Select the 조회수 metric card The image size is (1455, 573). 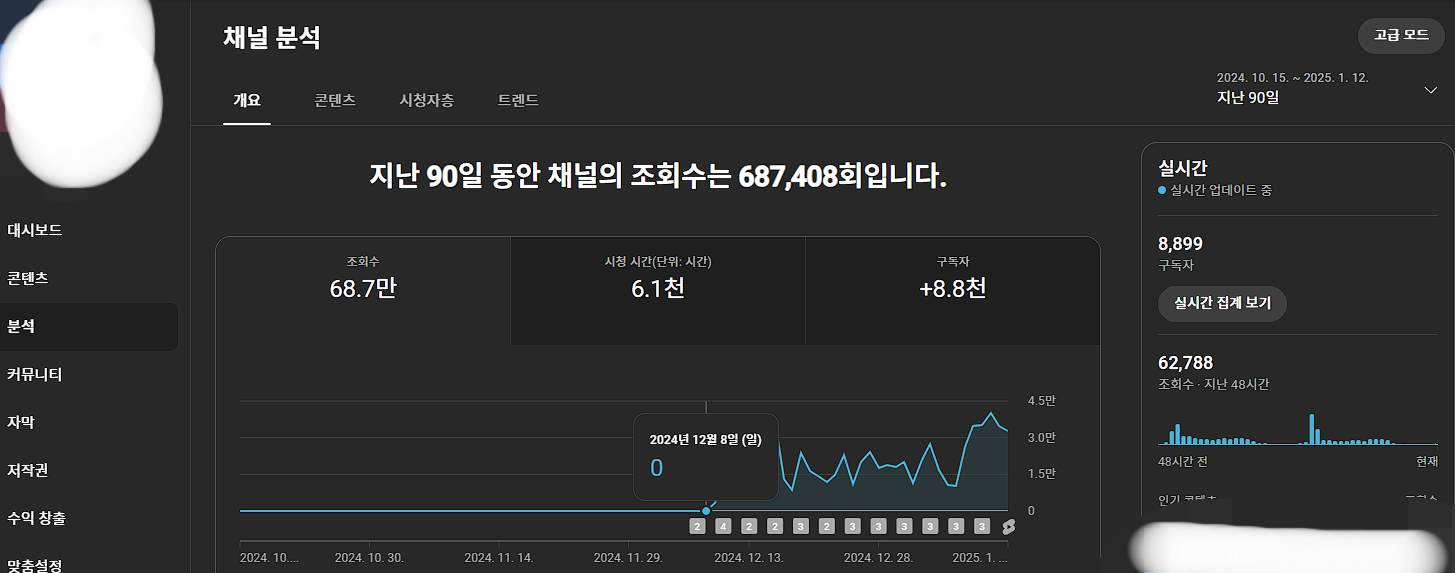[362, 280]
